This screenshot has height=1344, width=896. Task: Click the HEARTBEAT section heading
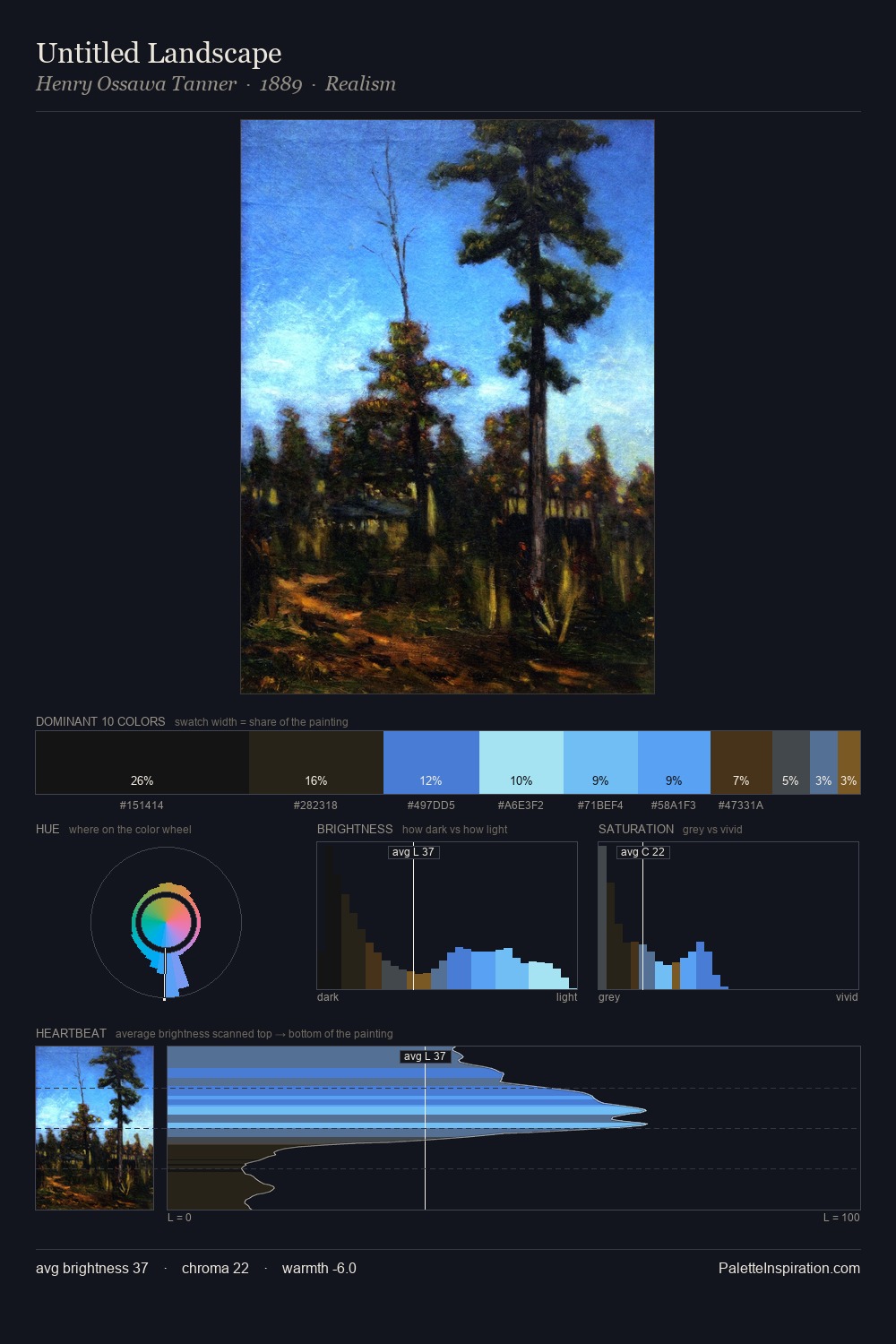[x=71, y=1033]
